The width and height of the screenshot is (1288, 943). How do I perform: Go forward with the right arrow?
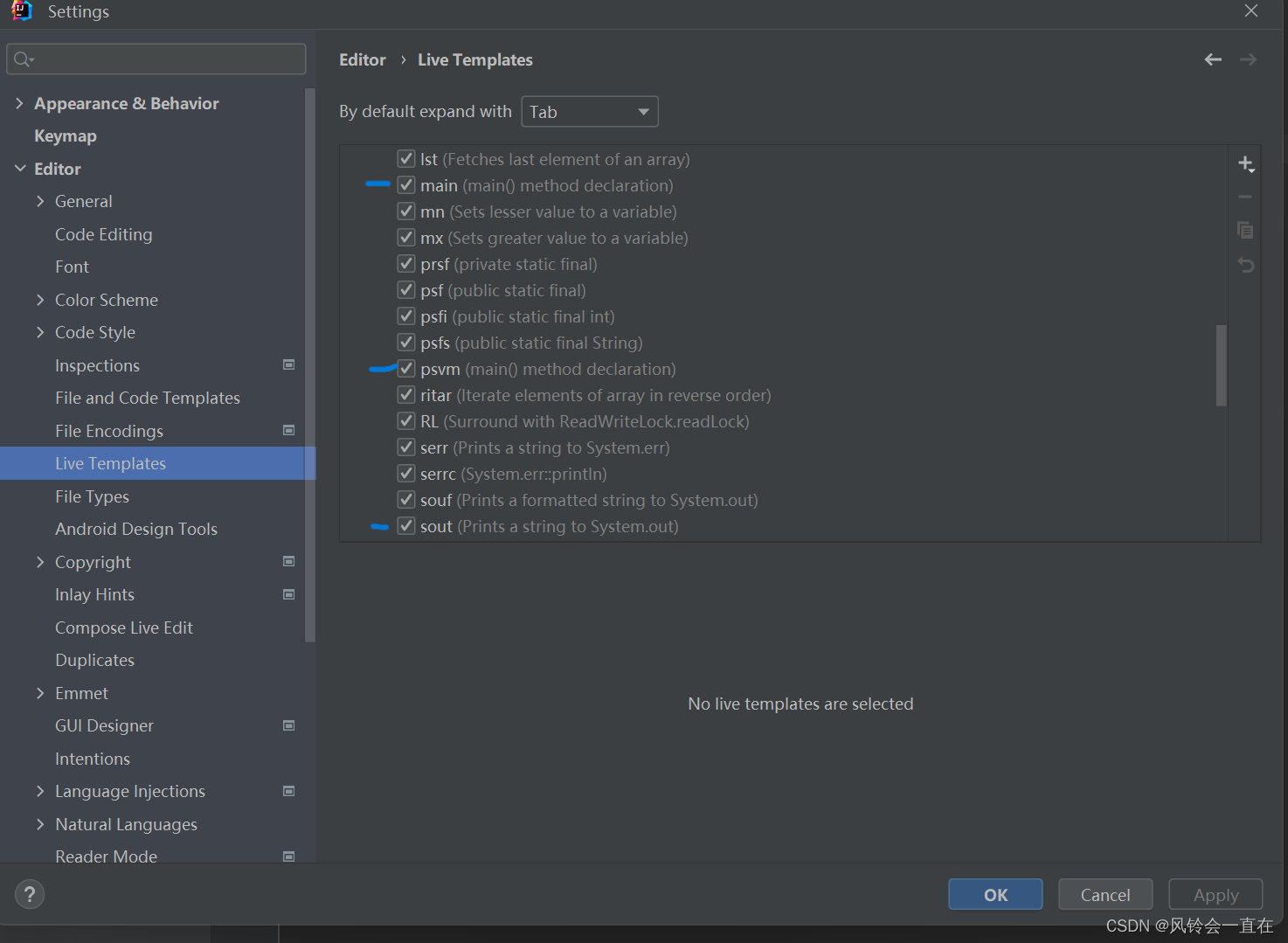coord(1248,59)
